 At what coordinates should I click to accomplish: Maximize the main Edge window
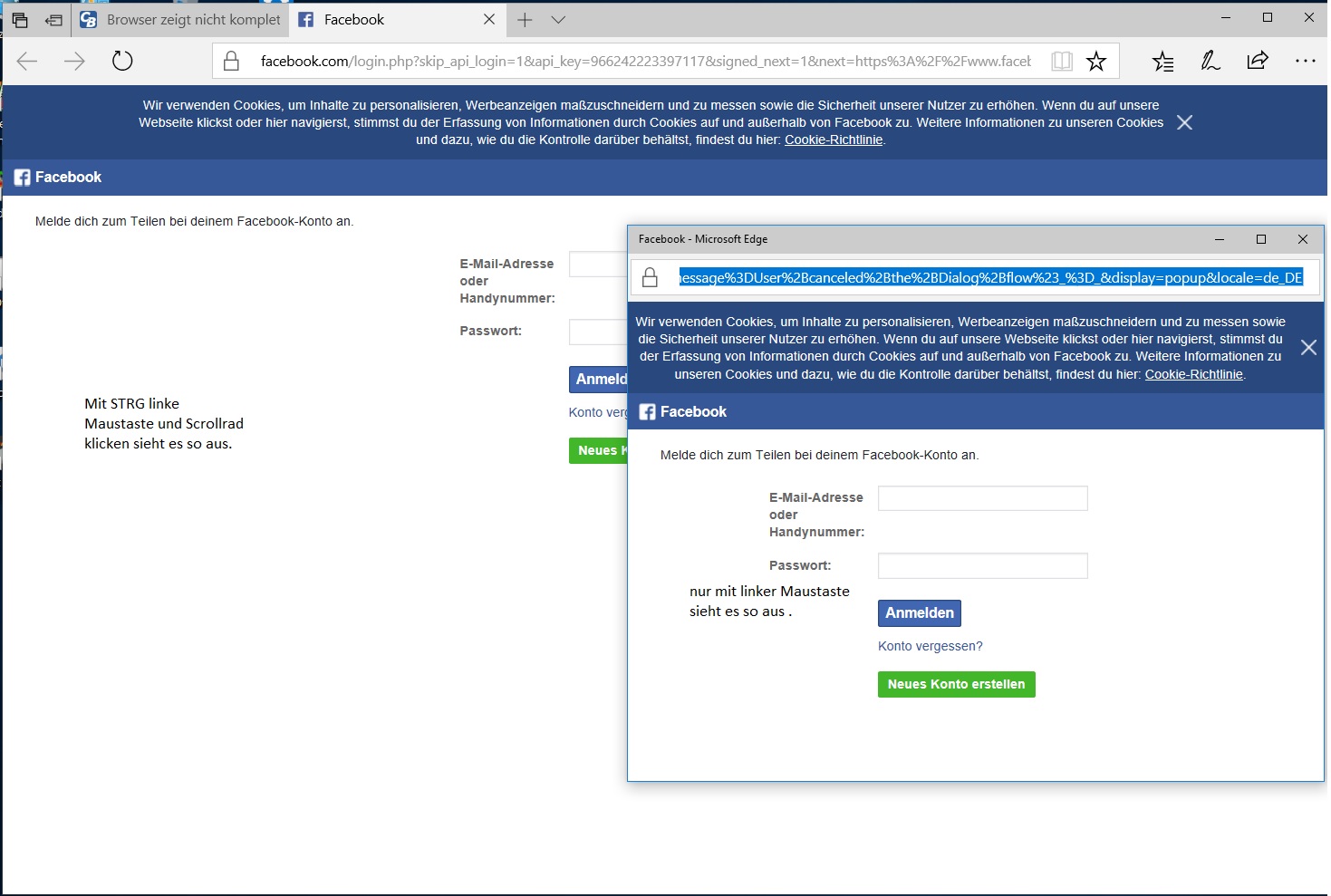(1268, 17)
